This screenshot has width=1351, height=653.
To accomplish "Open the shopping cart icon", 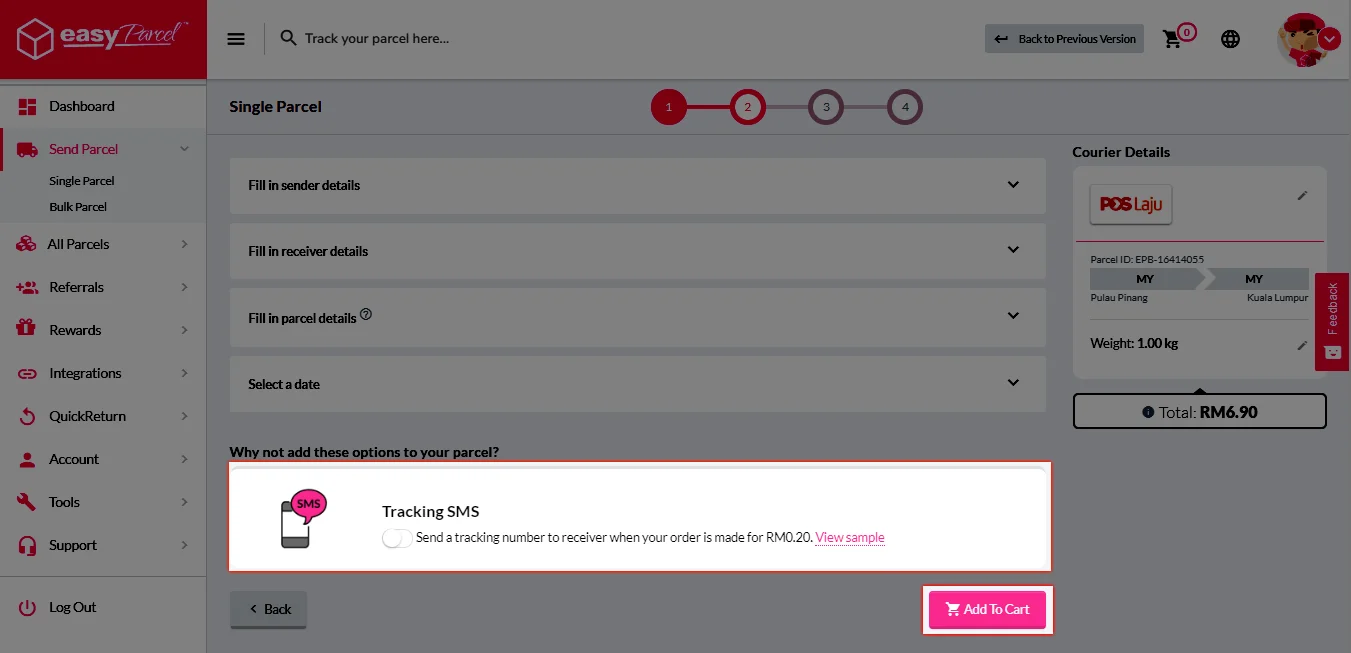I will (x=1172, y=39).
